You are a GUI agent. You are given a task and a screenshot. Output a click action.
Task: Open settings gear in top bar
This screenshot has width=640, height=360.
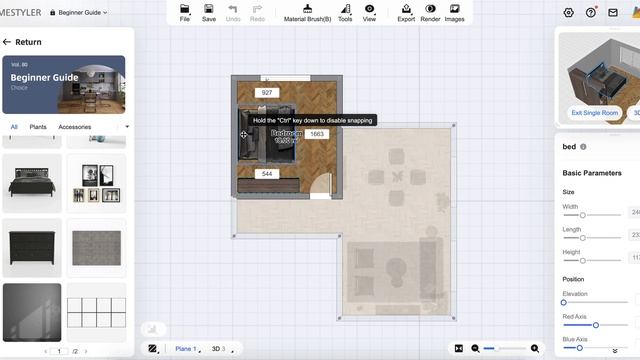point(569,13)
